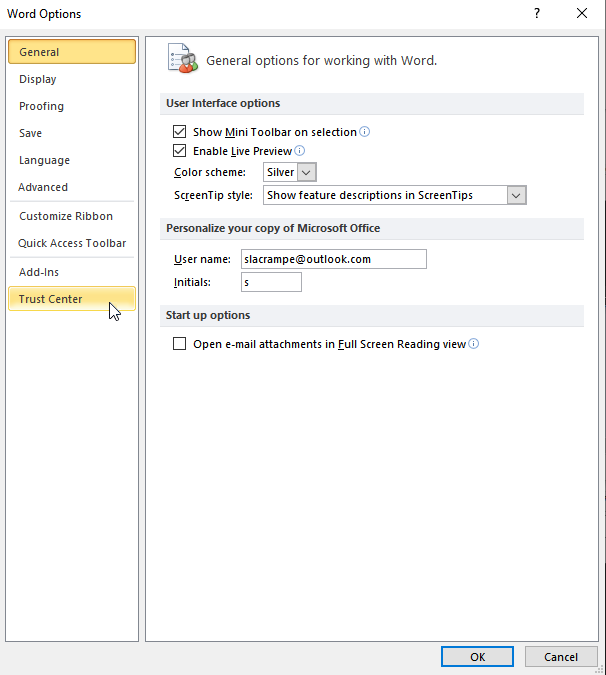Close the Word Options dialog
606x675 pixels.
(x=582, y=13)
